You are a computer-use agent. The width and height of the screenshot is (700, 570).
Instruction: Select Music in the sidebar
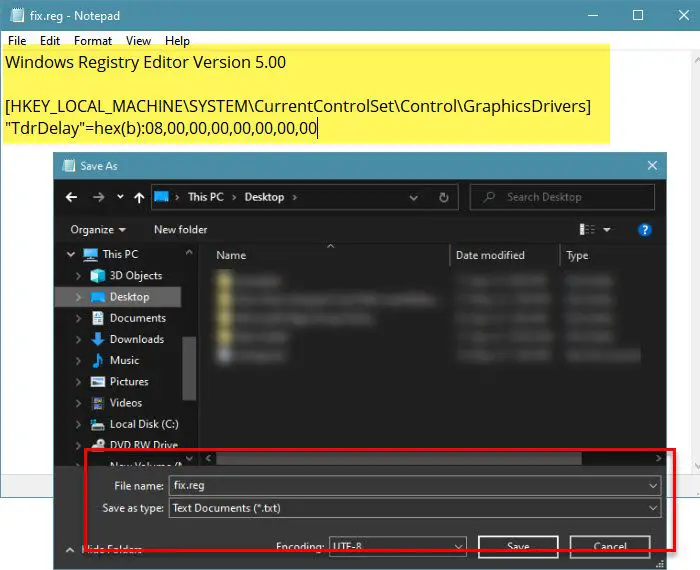point(124,361)
